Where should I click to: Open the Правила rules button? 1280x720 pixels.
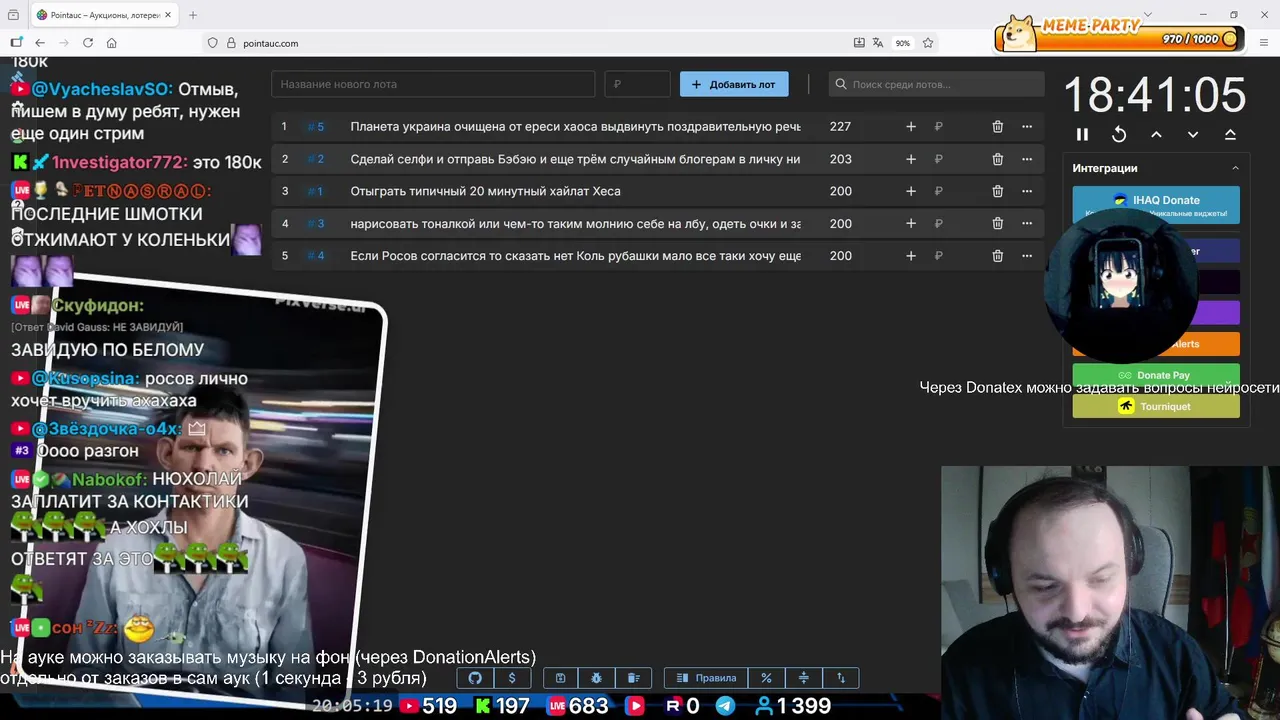[706, 678]
